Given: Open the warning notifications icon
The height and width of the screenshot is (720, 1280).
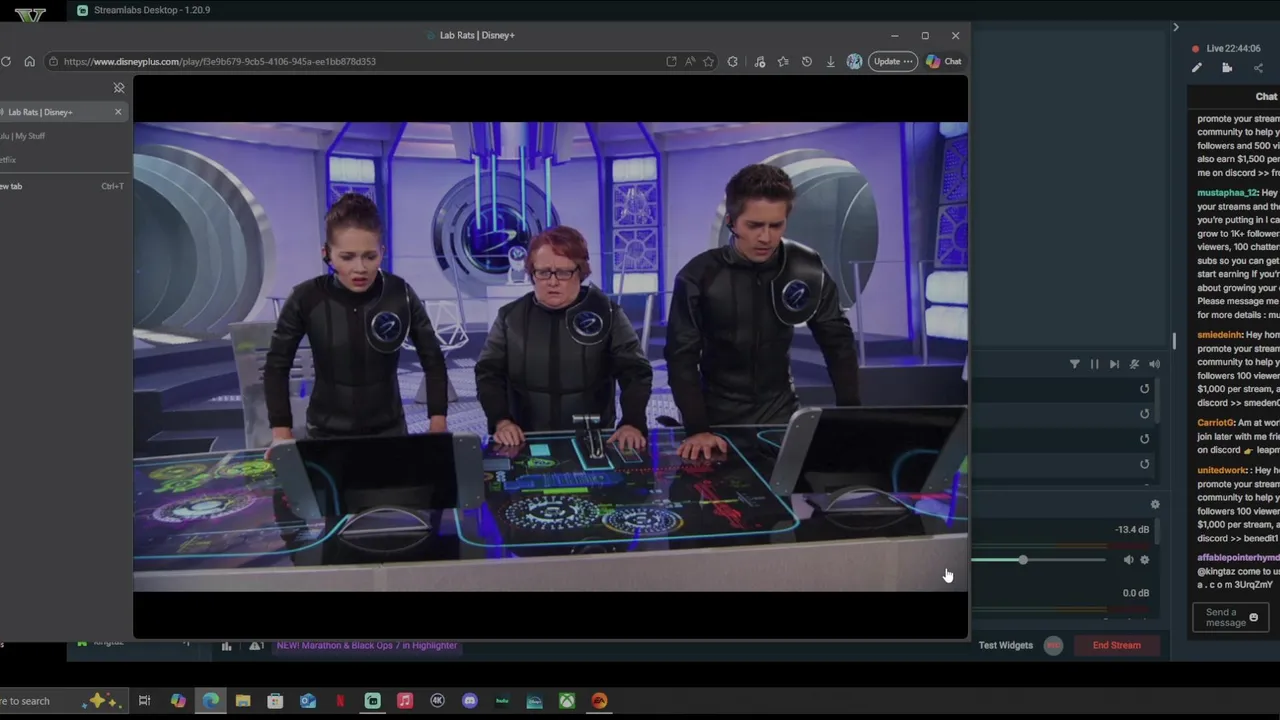Looking at the screenshot, I should point(256,646).
